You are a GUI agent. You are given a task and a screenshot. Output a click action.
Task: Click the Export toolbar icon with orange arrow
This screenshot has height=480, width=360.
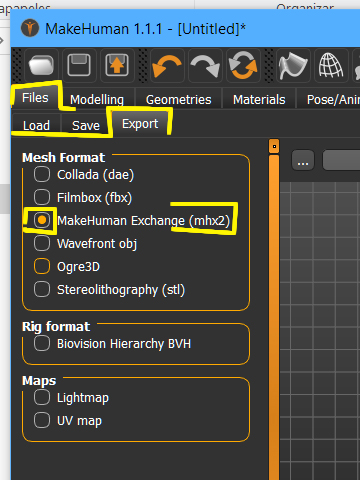pyautogui.click(x=117, y=65)
